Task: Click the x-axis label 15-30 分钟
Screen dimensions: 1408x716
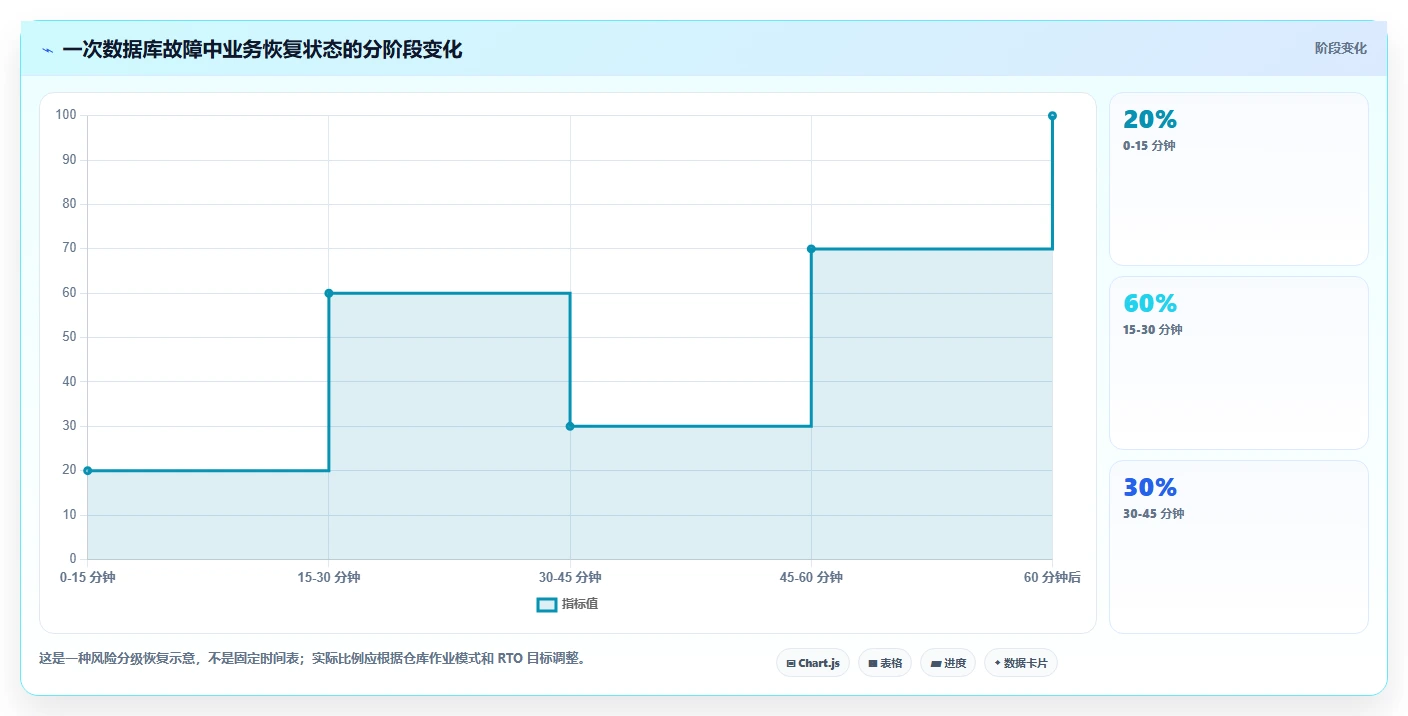Action: [x=329, y=577]
